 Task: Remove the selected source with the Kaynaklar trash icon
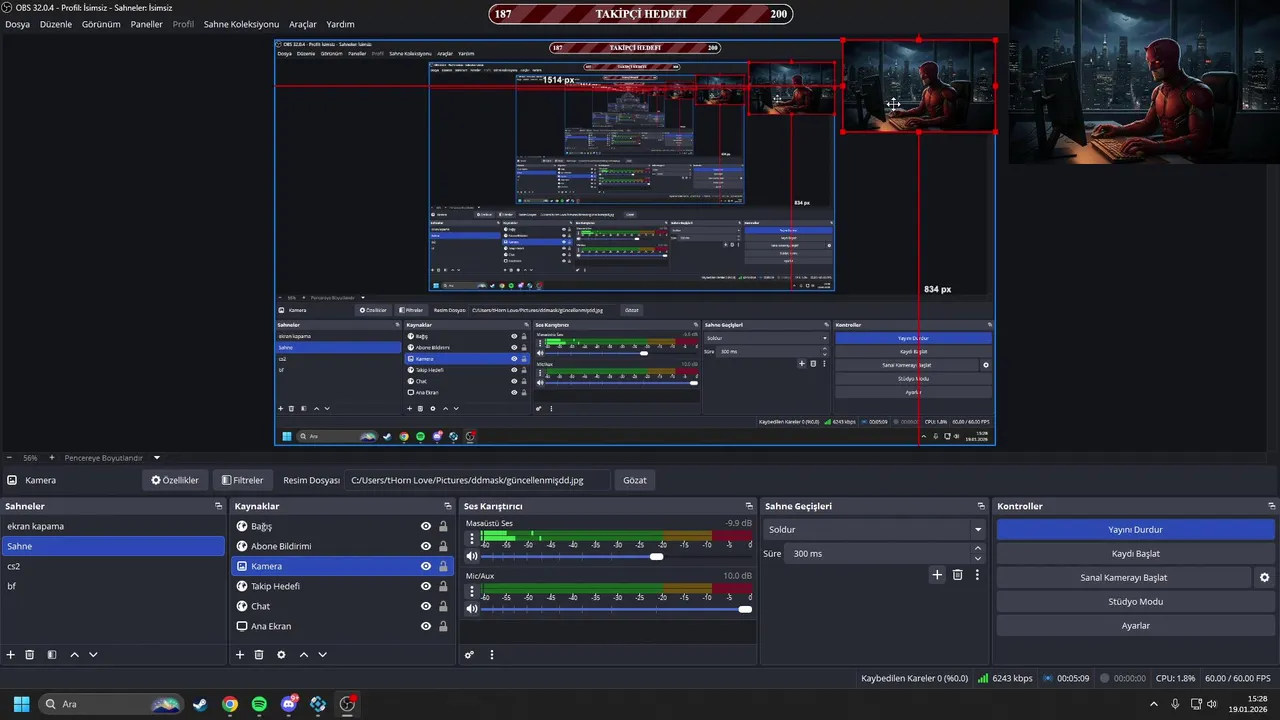click(259, 655)
